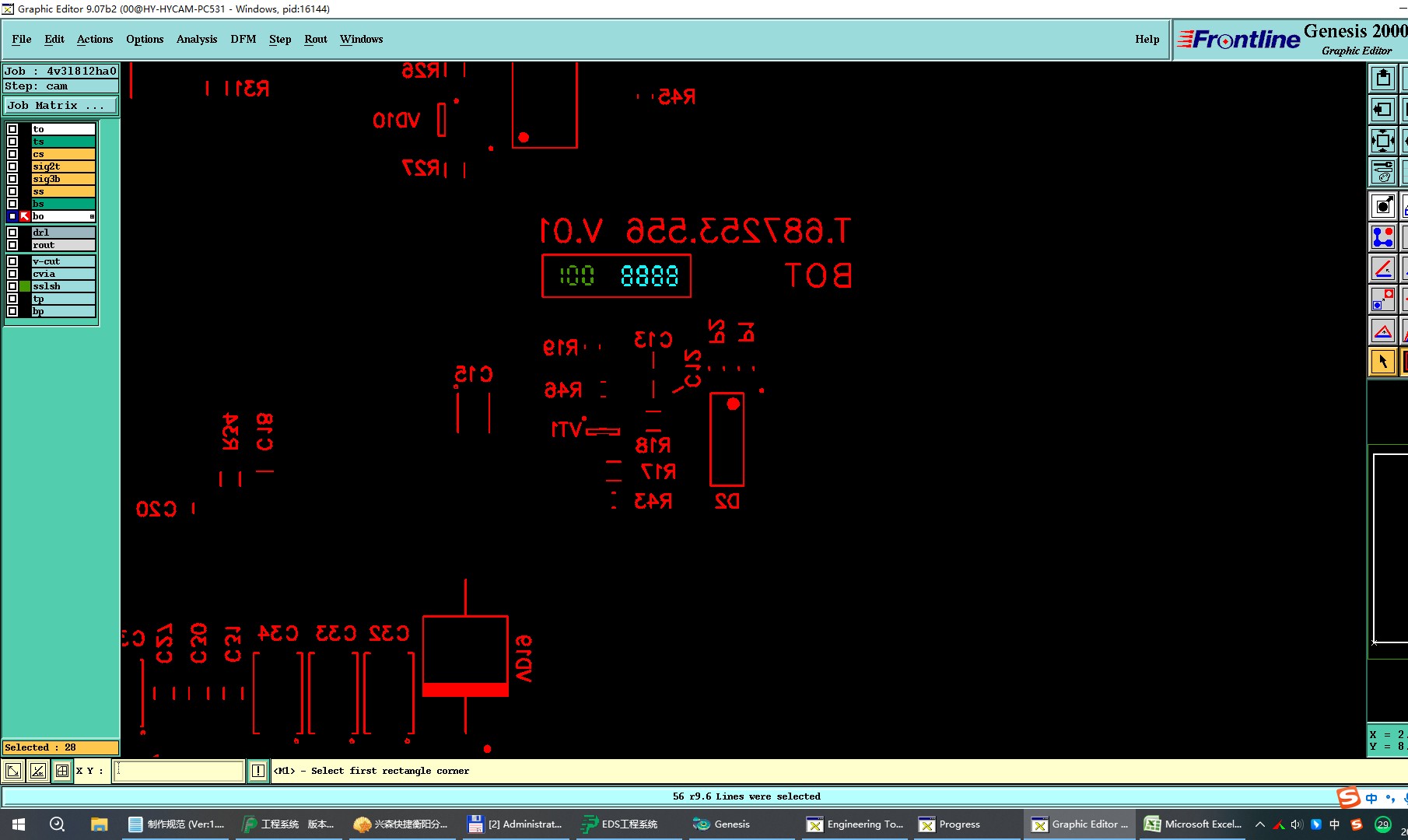Screen dimensions: 1408x840
Task: Click the angle/line coordinate mode icon
Action: (37, 771)
